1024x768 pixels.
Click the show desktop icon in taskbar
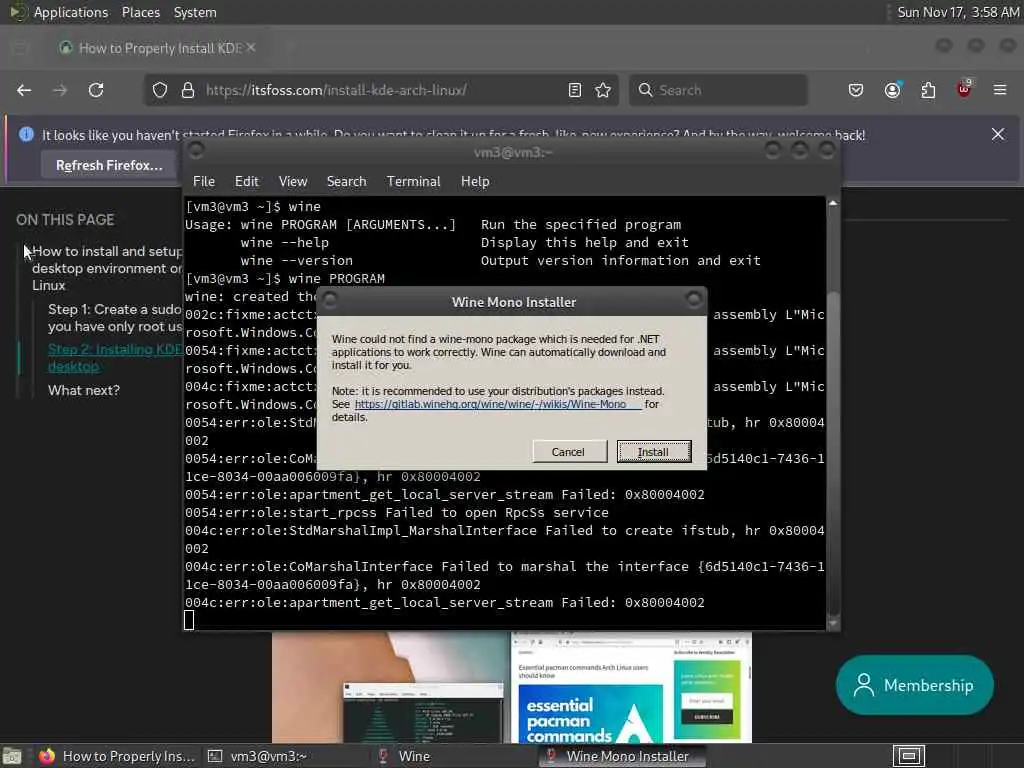(x=12, y=756)
